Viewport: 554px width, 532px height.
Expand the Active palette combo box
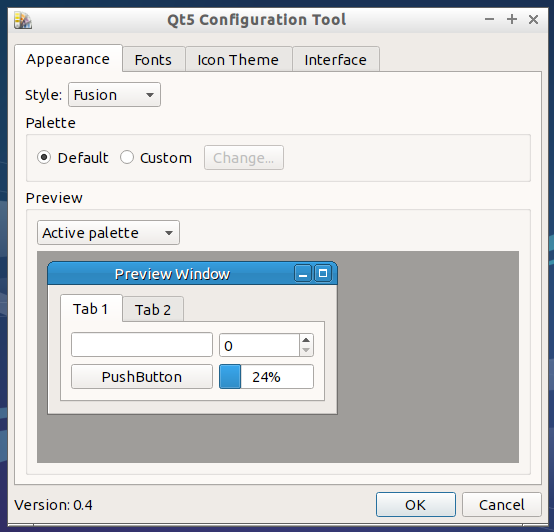click(x=108, y=233)
